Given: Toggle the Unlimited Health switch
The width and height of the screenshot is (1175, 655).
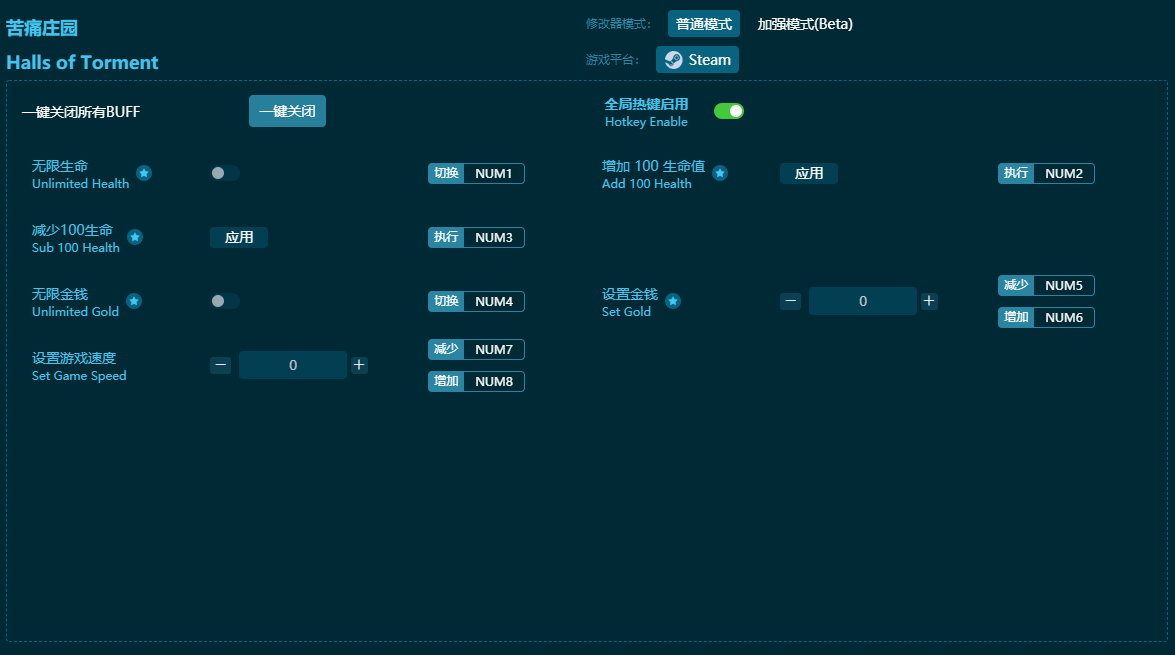Looking at the screenshot, I should click(x=225, y=173).
